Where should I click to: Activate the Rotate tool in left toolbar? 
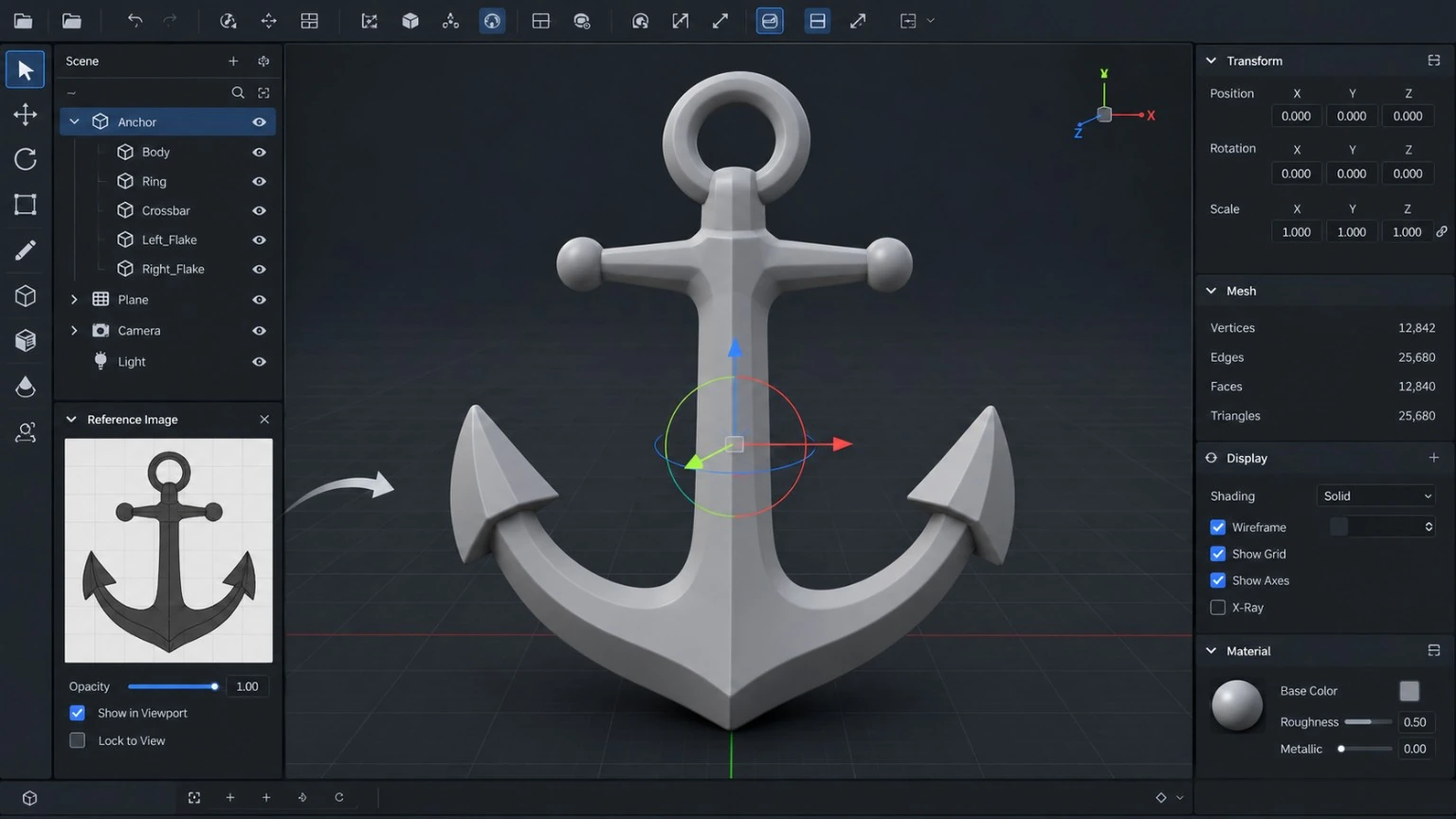[26, 159]
